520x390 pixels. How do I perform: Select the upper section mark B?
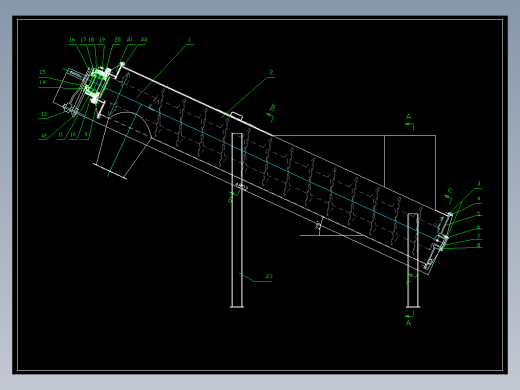click(x=272, y=108)
